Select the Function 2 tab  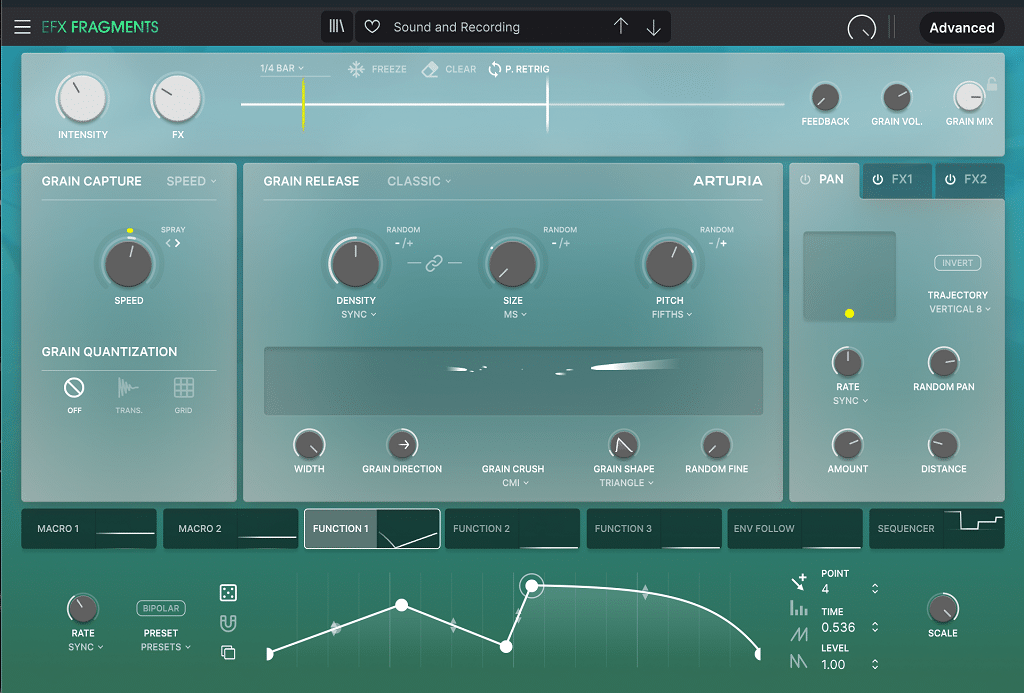tap(513, 528)
